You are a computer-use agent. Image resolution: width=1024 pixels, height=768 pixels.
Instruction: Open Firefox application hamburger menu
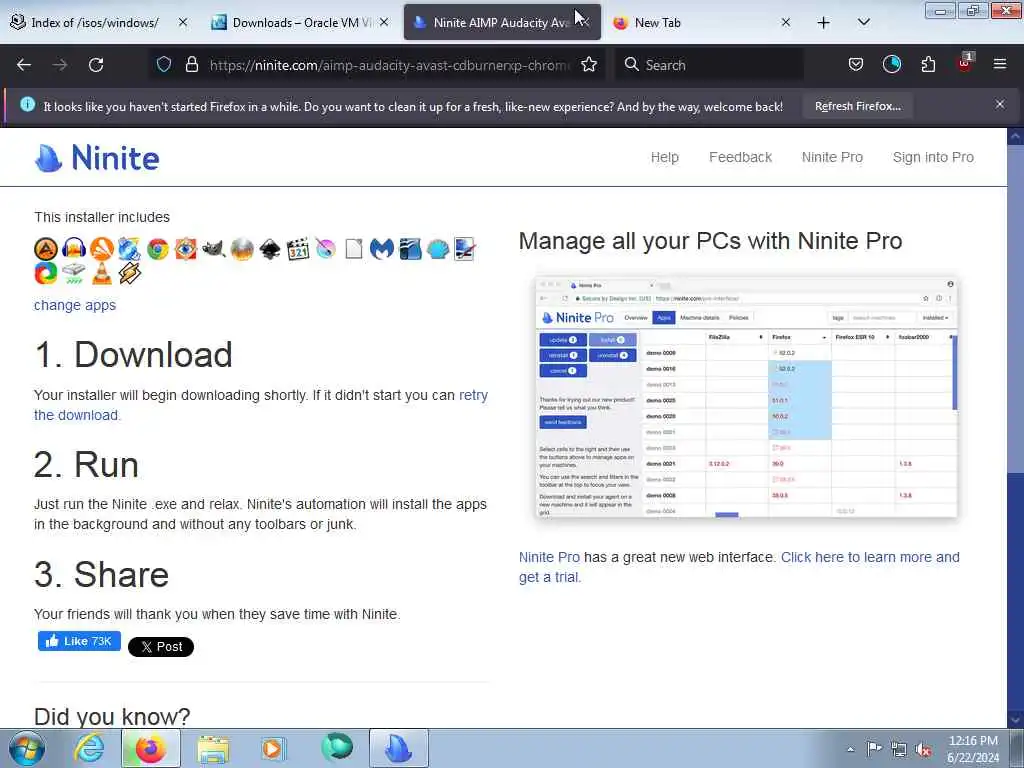pos(1000,64)
